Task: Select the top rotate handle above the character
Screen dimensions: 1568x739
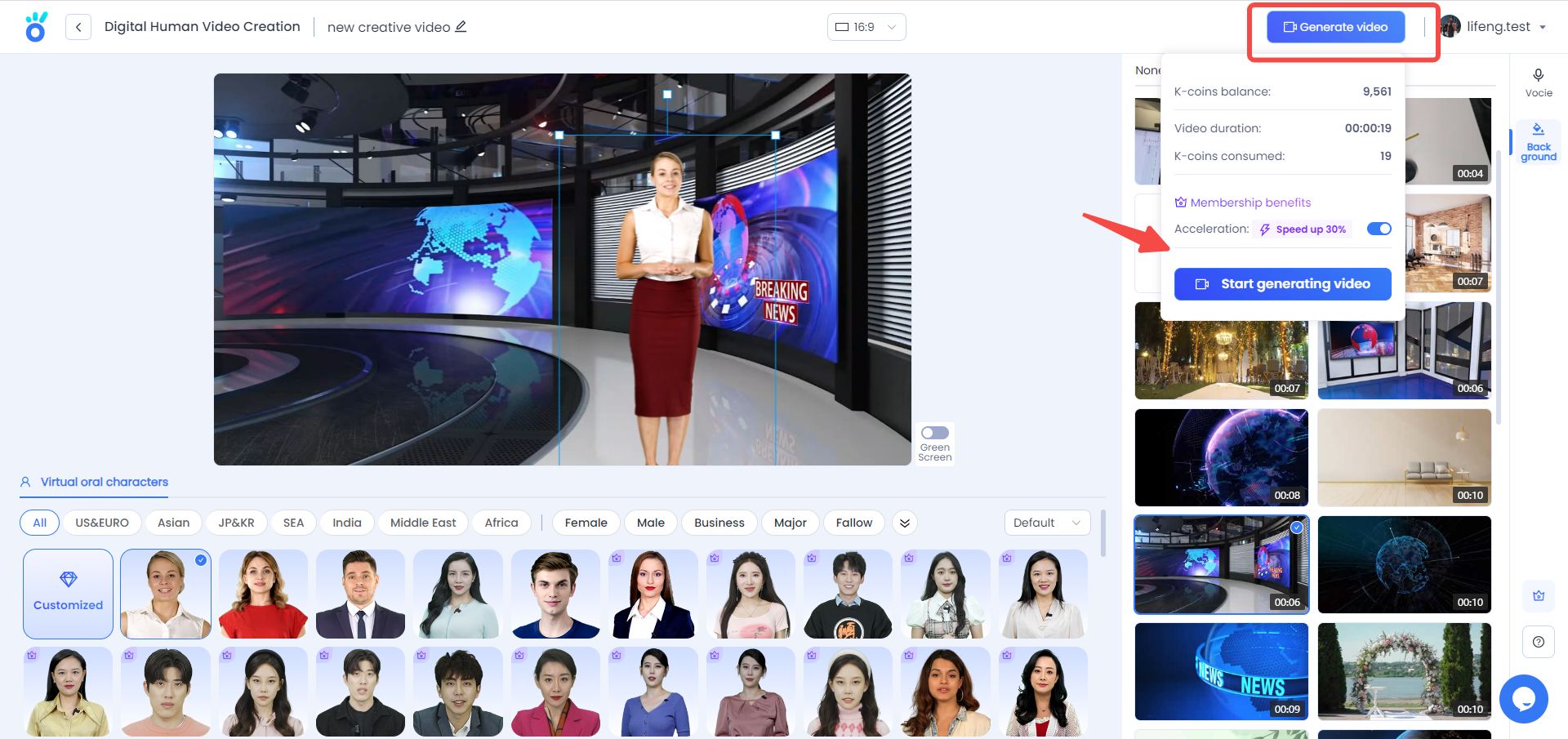Action: (x=667, y=95)
